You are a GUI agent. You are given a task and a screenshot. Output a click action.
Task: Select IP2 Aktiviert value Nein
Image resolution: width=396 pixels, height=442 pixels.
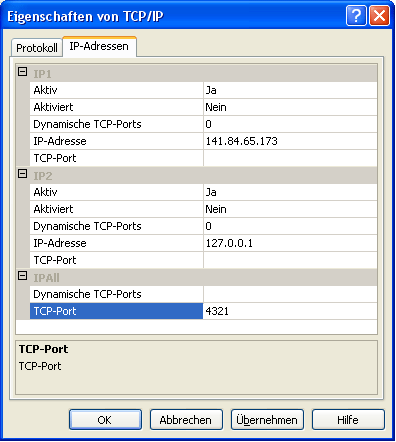(x=290, y=209)
